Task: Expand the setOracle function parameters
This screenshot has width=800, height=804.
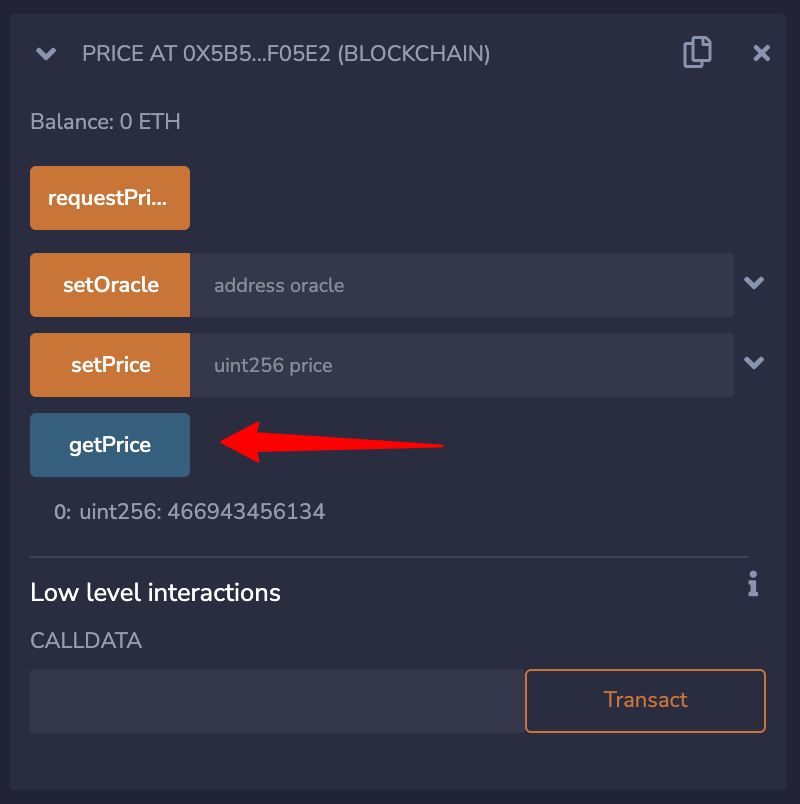Action: click(754, 284)
